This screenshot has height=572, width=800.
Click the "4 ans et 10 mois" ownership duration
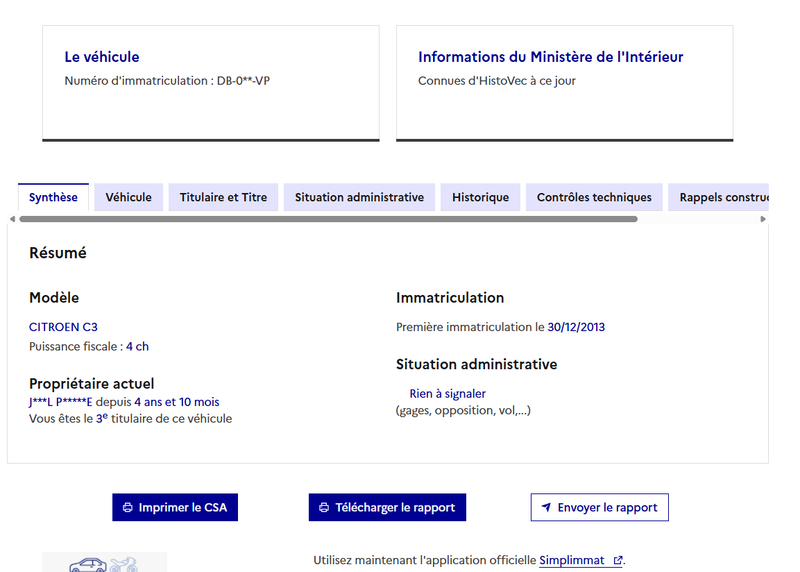(x=177, y=402)
